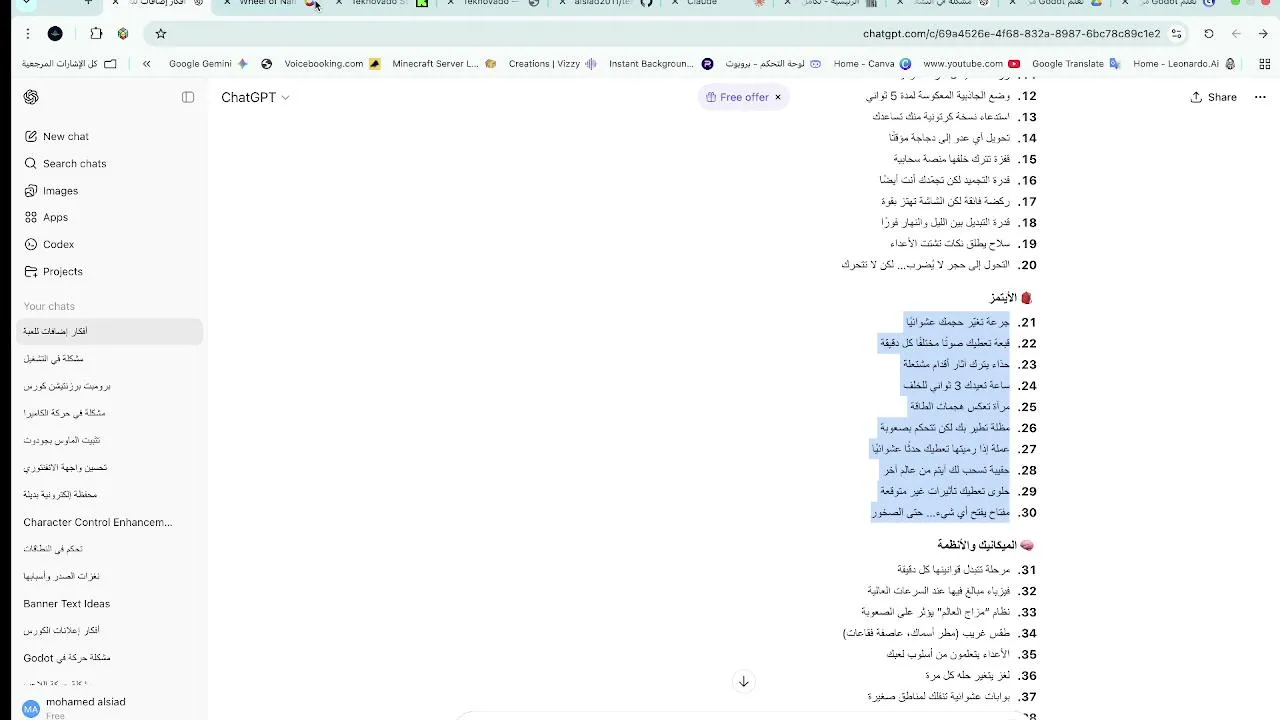Image resolution: width=1280 pixels, height=720 pixels.
Task: Open the 'لوحة التحكم - برويوت' bookmark
Action: 773,63
